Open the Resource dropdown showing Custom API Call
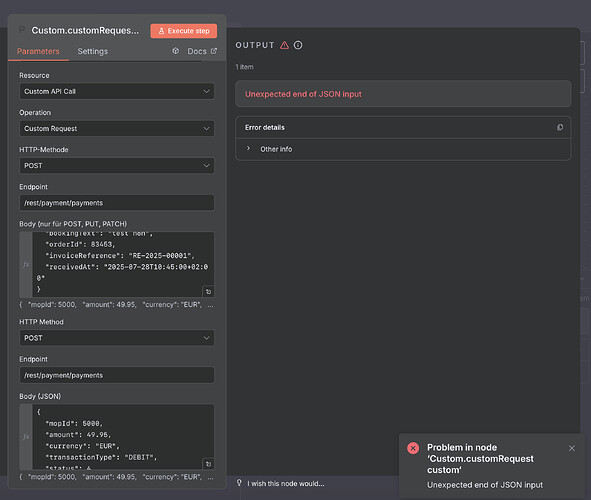 coord(117,92)
